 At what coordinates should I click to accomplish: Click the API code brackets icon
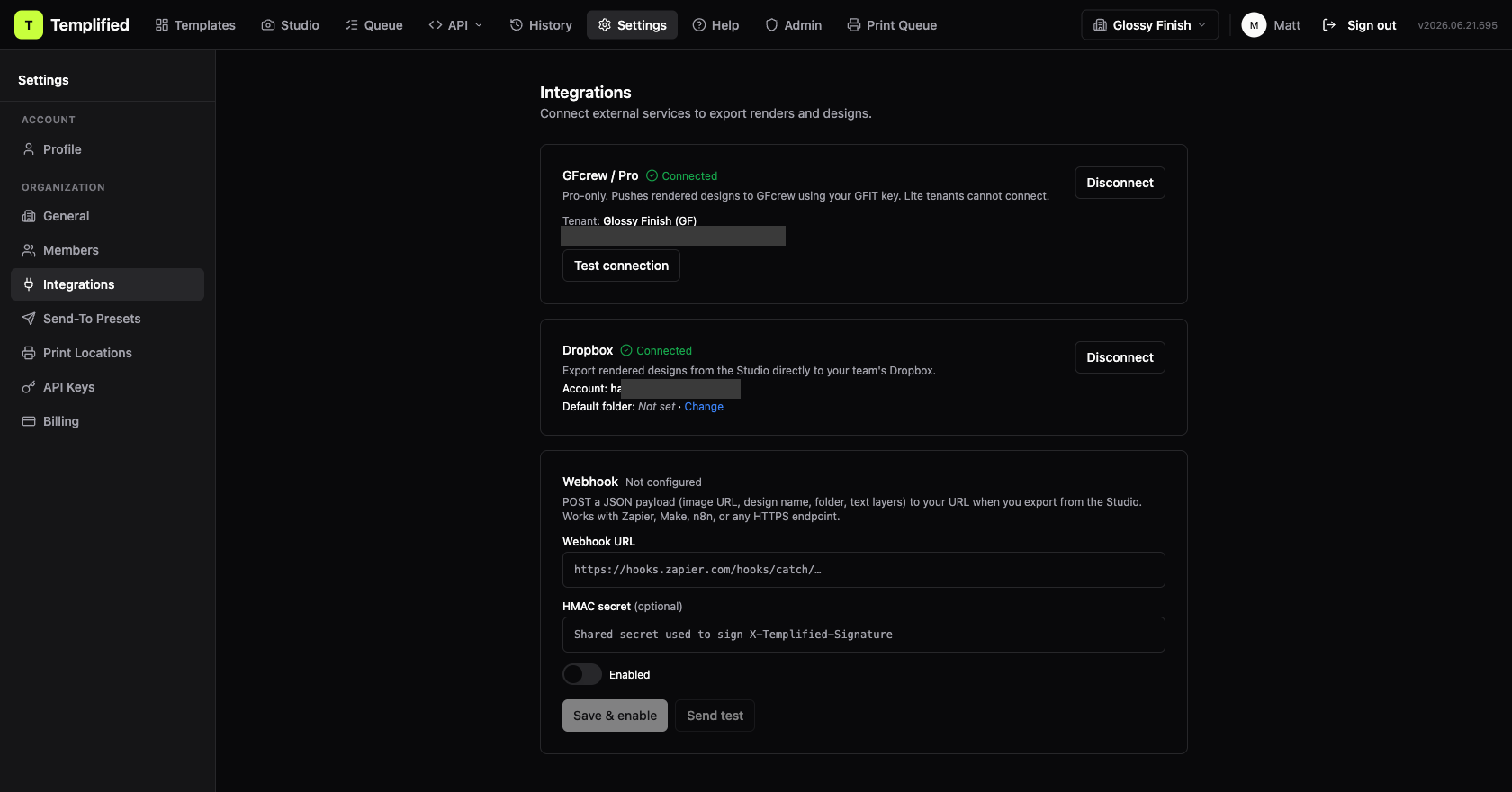point(436,25)
